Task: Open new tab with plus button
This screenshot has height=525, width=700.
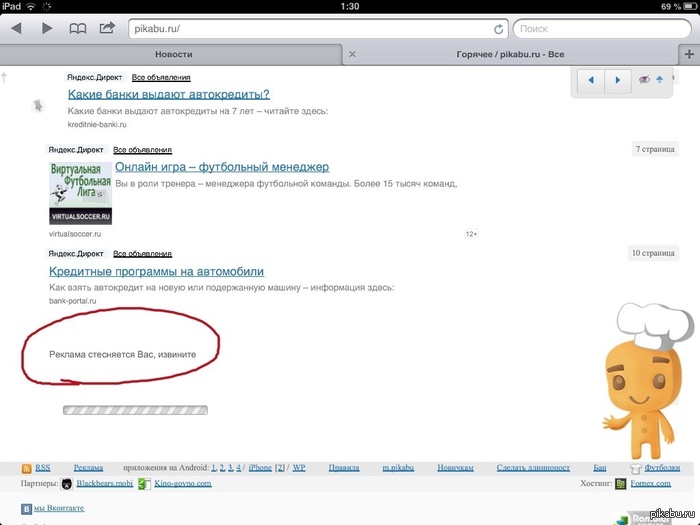Action: (689, 54)
